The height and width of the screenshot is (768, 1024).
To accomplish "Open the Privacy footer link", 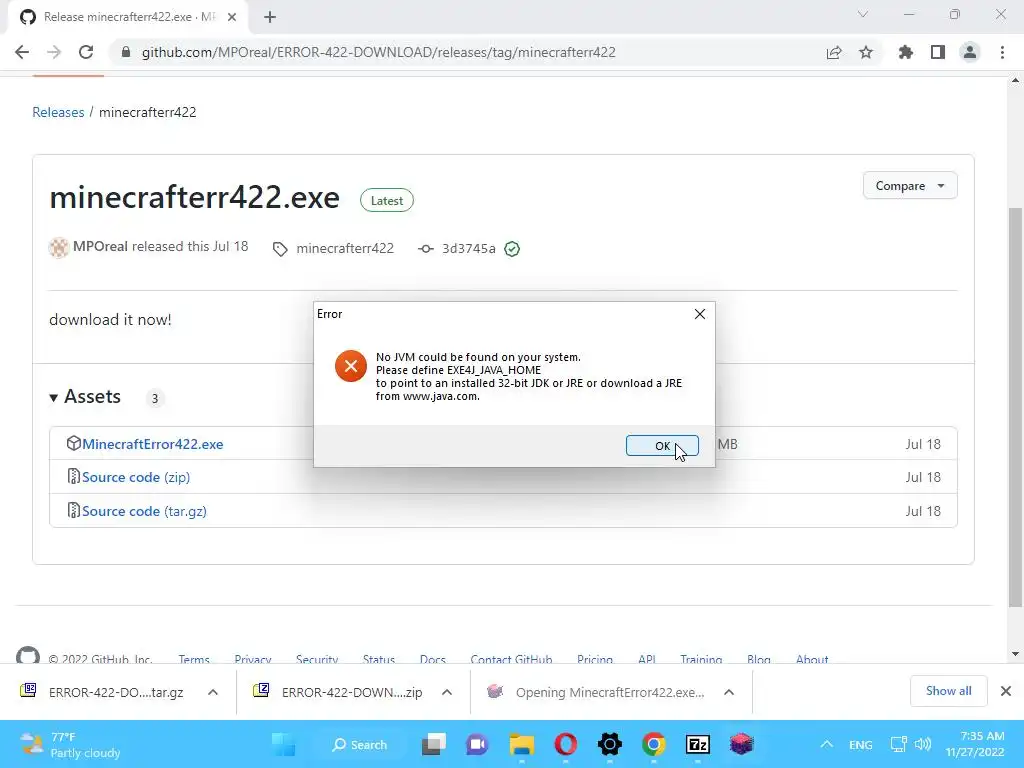I will 253,659.
